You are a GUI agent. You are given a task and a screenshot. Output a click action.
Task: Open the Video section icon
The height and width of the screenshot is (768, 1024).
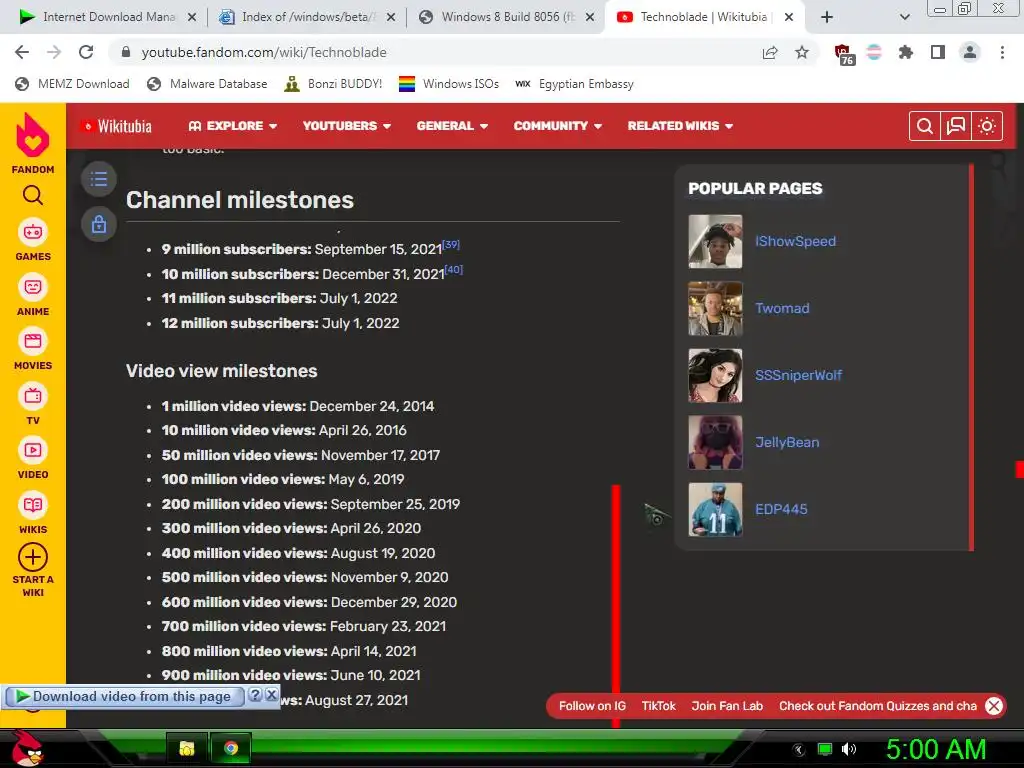coord(33,450)
